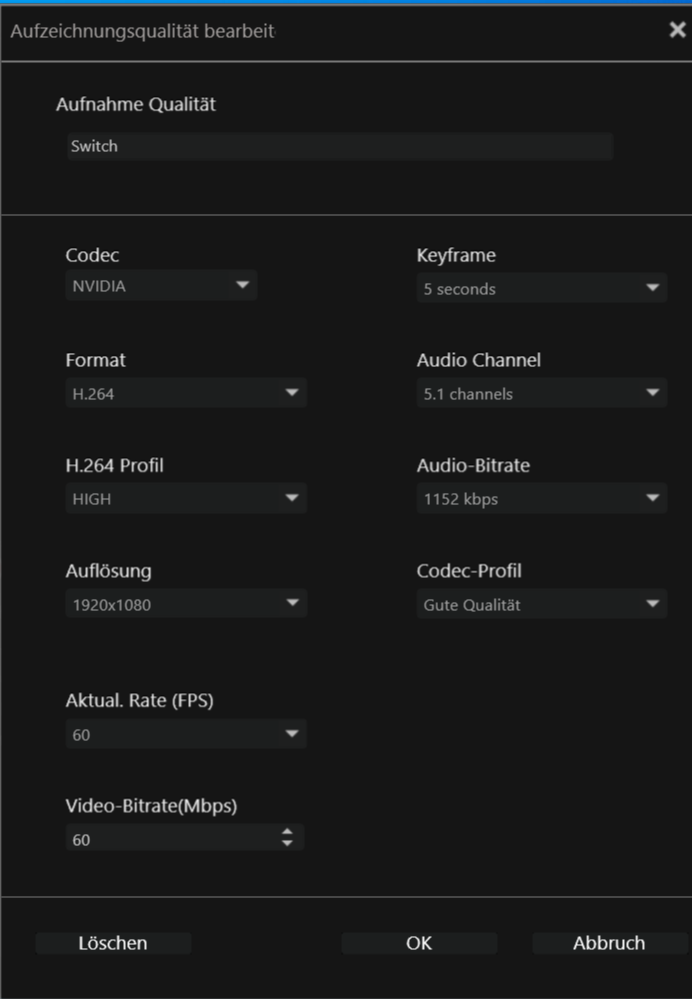692x999 pixels.
Task: Click the Codec-Profil dropdown arrow icon
Action: [652, 604]
